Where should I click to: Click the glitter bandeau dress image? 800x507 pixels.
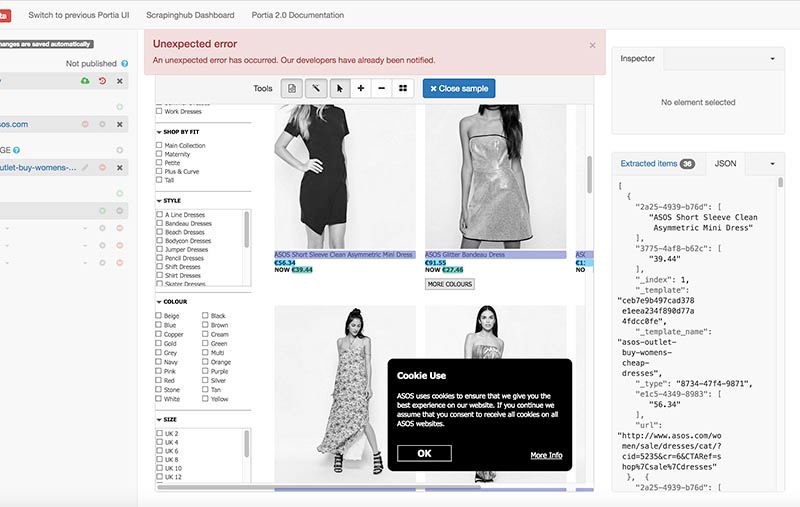click(495, 176)
